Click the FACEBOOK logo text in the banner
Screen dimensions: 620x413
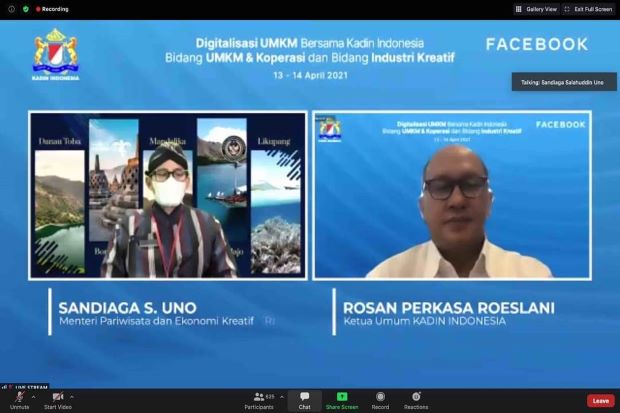pos(537,44)
